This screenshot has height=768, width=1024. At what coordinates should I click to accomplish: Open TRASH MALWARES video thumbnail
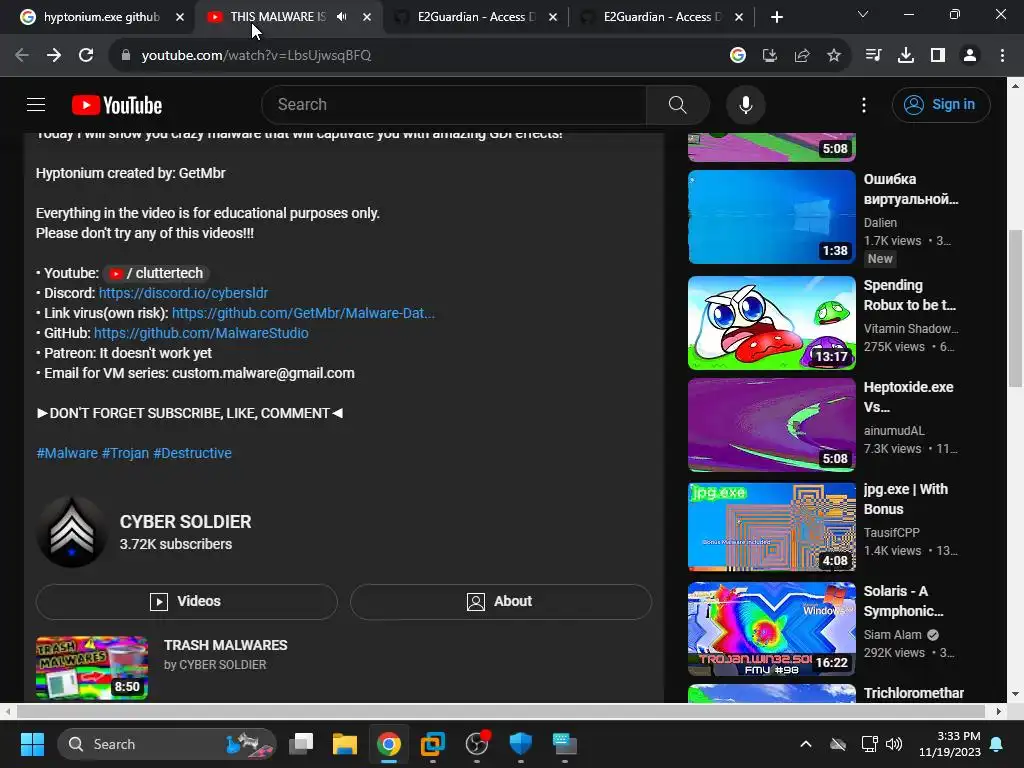[92, 667]
